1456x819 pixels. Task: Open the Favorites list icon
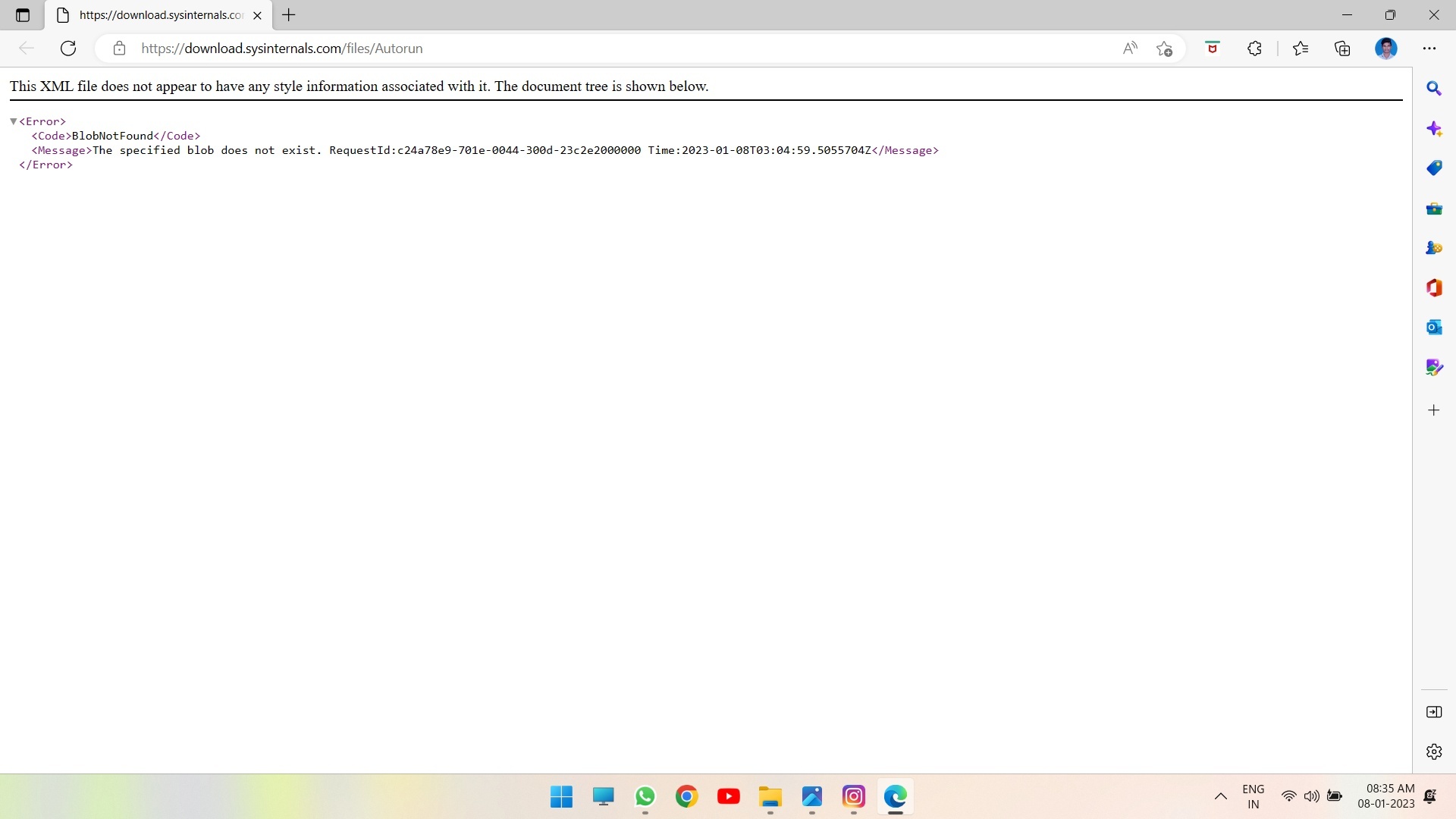coord(1301,49)
